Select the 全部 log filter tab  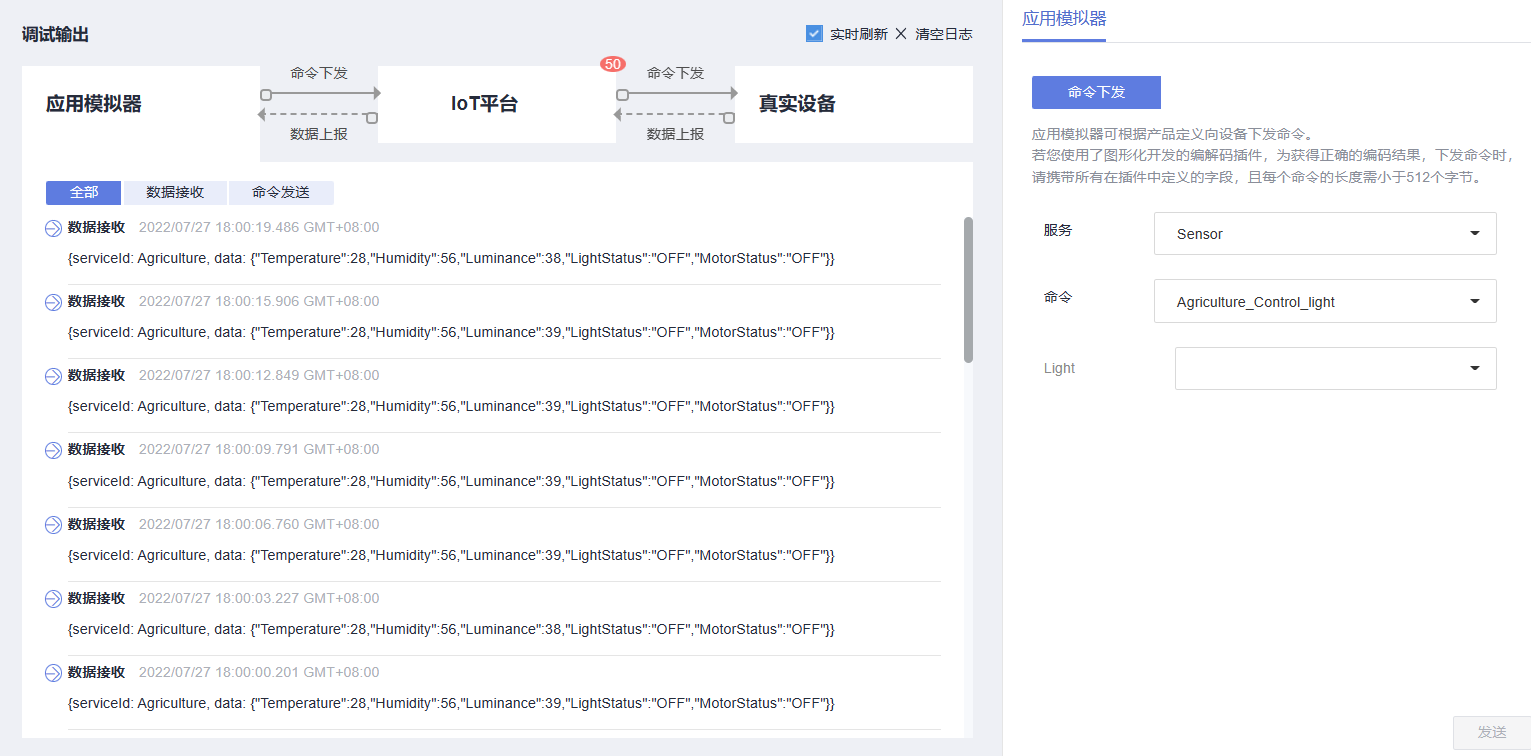84,193
